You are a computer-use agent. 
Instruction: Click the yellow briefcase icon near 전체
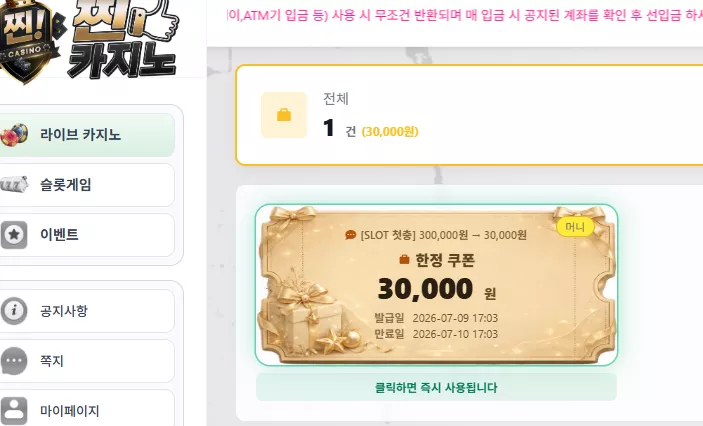284,115
